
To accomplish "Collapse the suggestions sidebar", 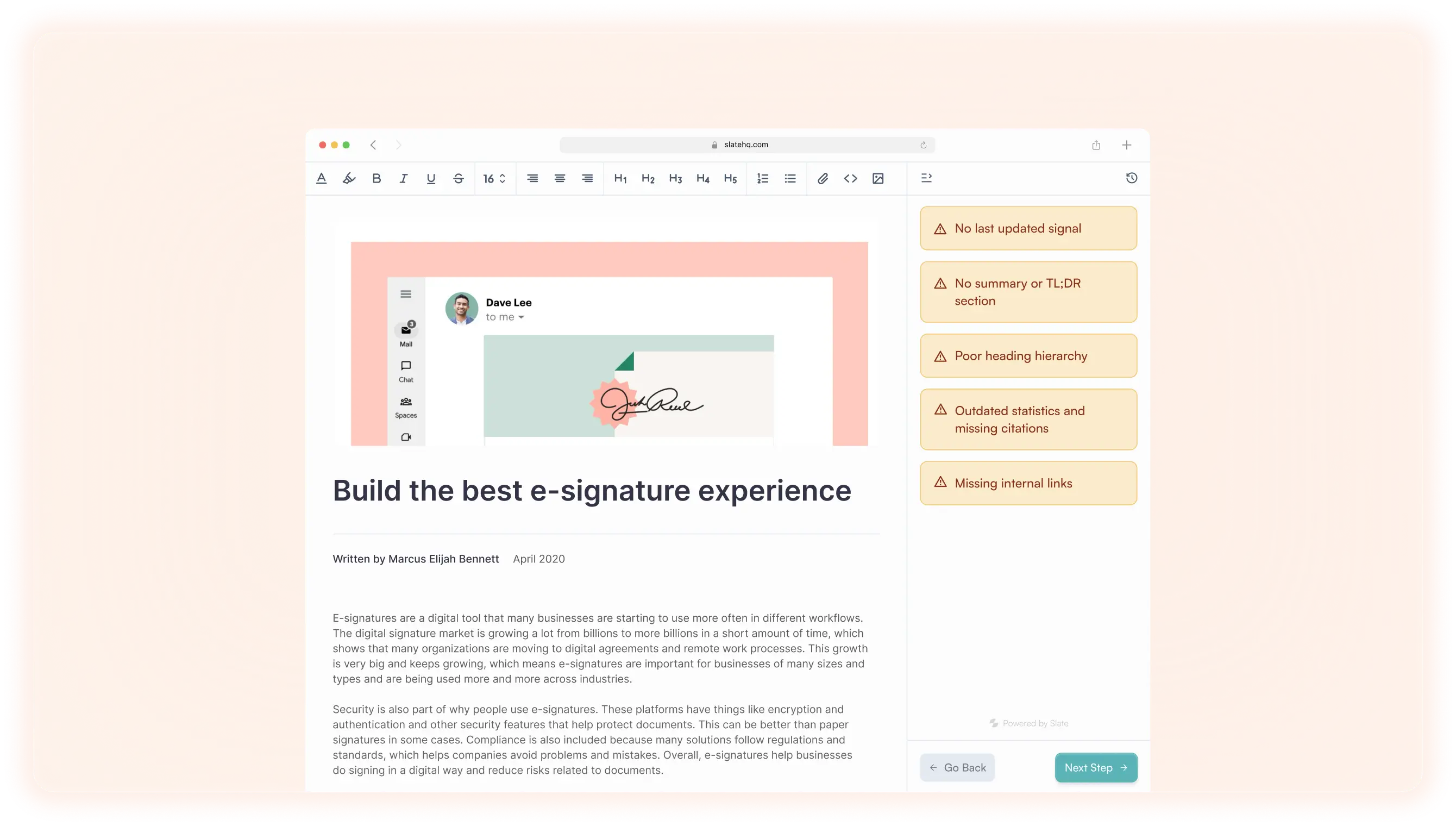I will click(927, 178).
